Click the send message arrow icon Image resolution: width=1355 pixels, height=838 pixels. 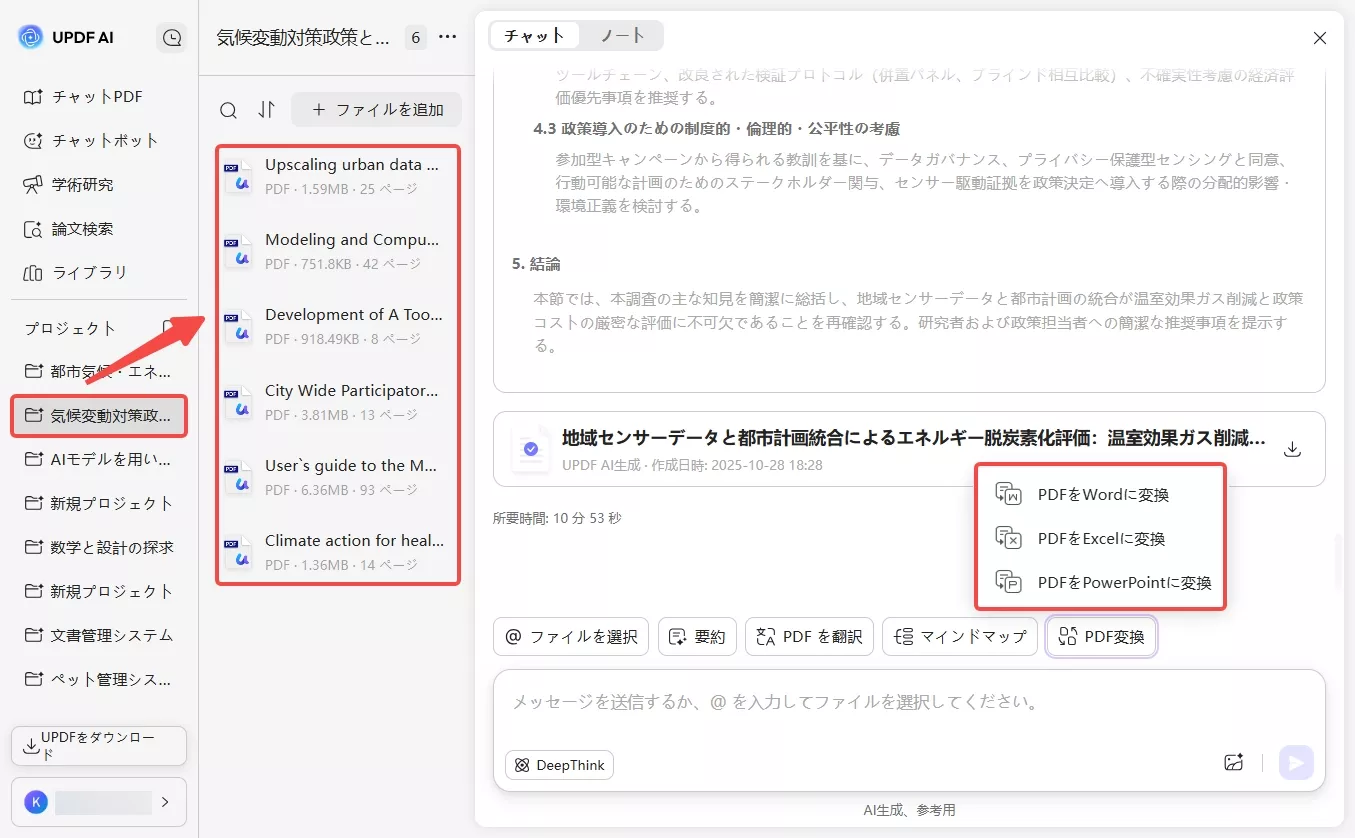tap(1296, 762)
